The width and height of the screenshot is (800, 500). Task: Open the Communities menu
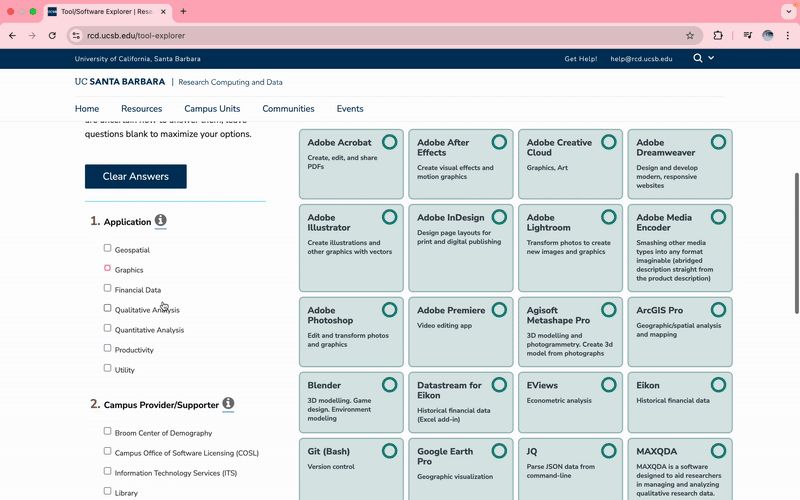pos(288,109)
